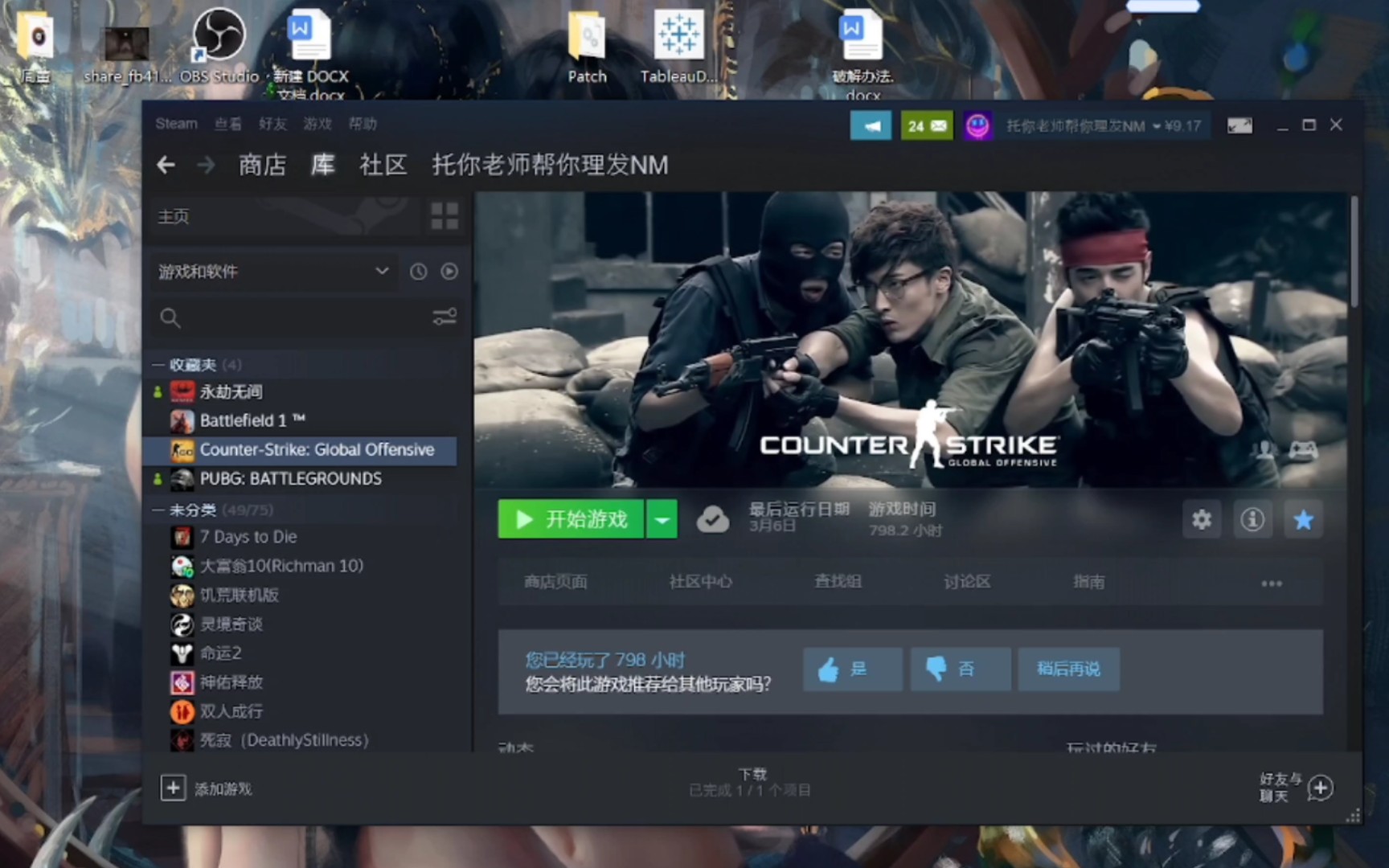Image resolution: width=1389 pixels, height=868 pixels.
Task: Open announcements with the megaphone icon
Action: [x=871, y=125]
